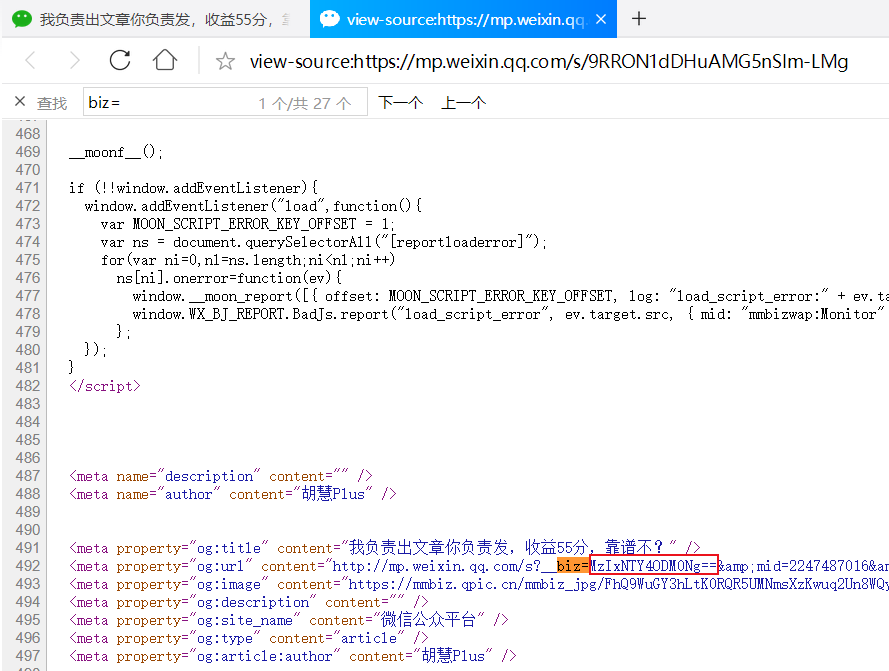Screen dimensions: 889x671
Task: Open the og:image link https://mmbiz.qpic.cn
Action: tap(618, 584)
